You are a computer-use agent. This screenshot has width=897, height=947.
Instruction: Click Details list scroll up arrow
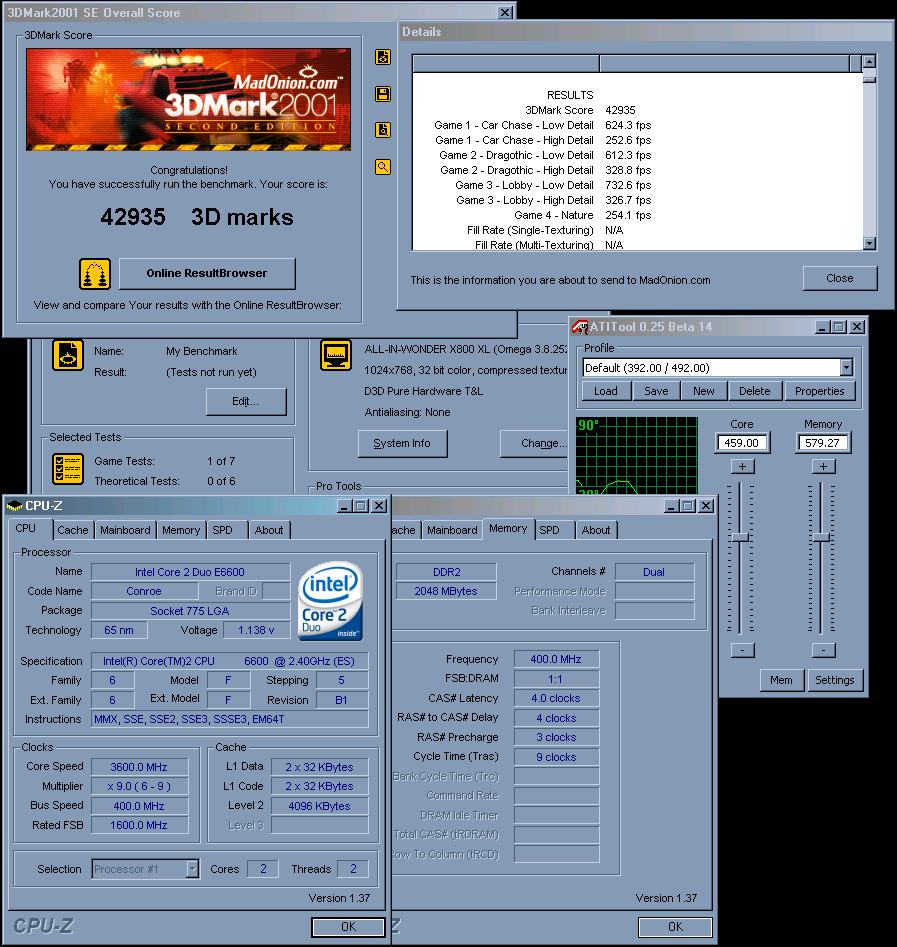[x=869, y=62]
